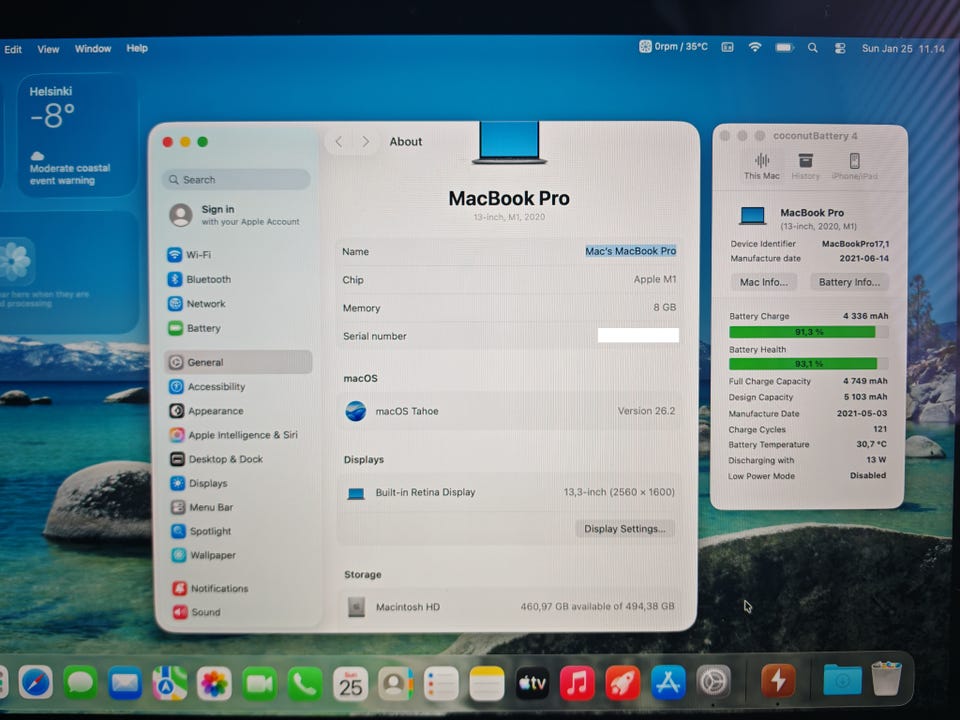This screenshot has width=960, height=720.
Task: Open Notes app in Dock
Action: tap(487, 683)
